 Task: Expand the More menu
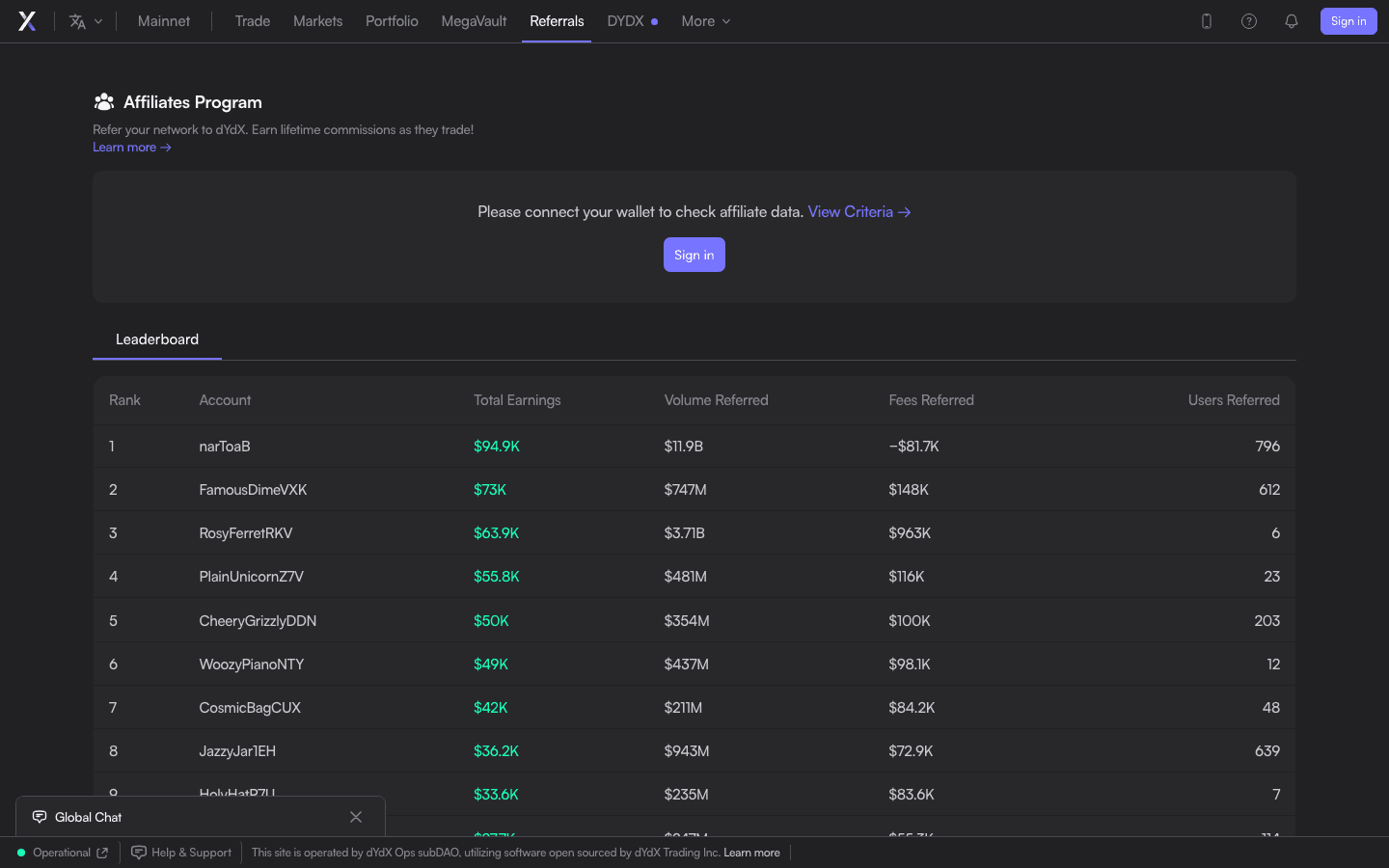(x=706, y=21)
